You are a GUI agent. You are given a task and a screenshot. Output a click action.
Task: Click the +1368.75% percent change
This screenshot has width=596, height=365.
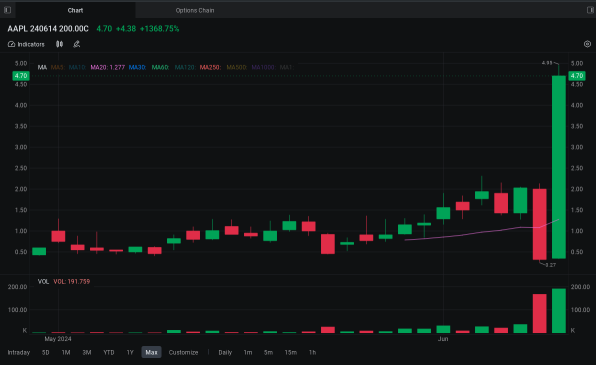(160, 29)
